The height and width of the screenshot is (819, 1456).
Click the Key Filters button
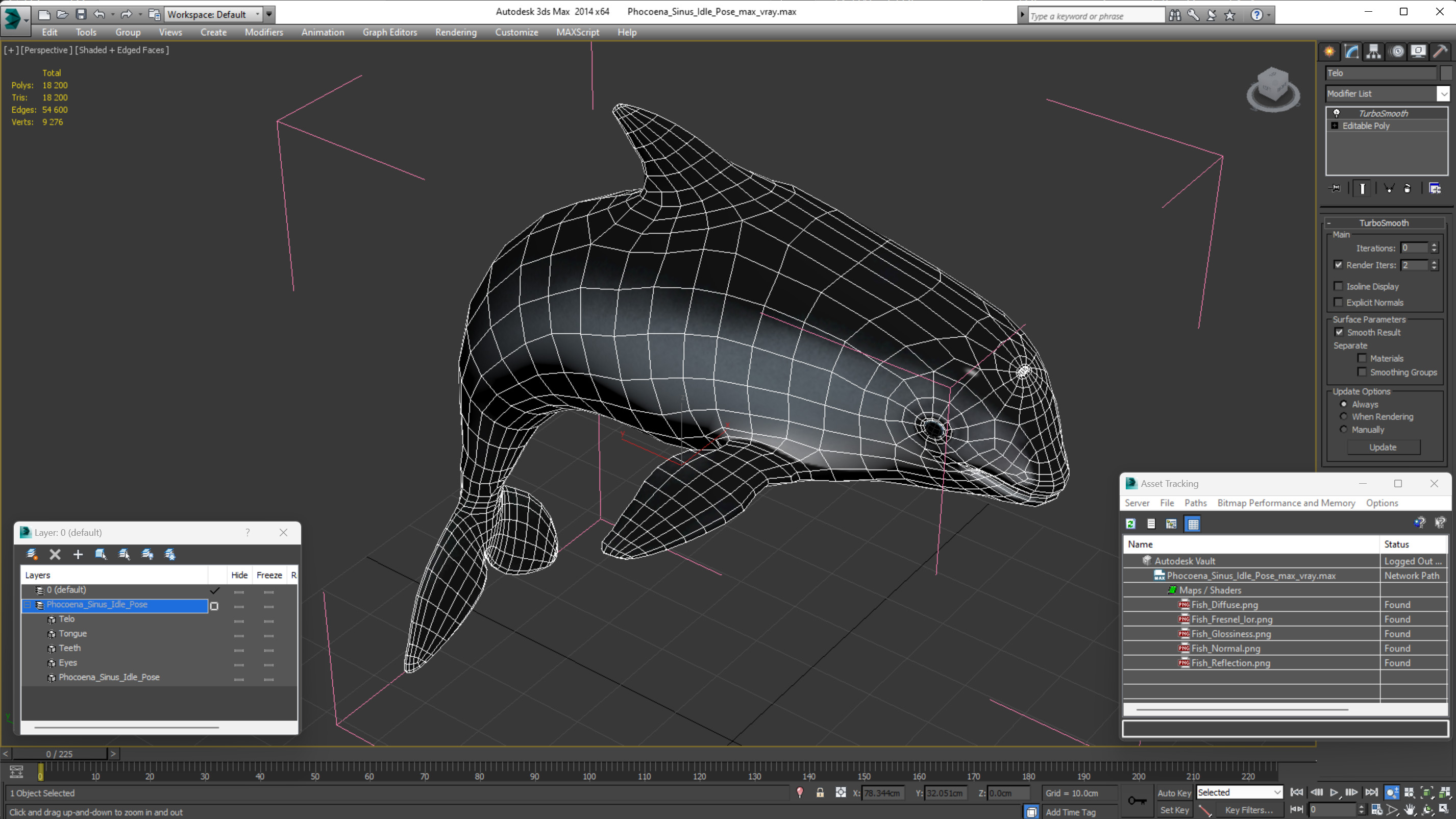(x=1249, y=810)
